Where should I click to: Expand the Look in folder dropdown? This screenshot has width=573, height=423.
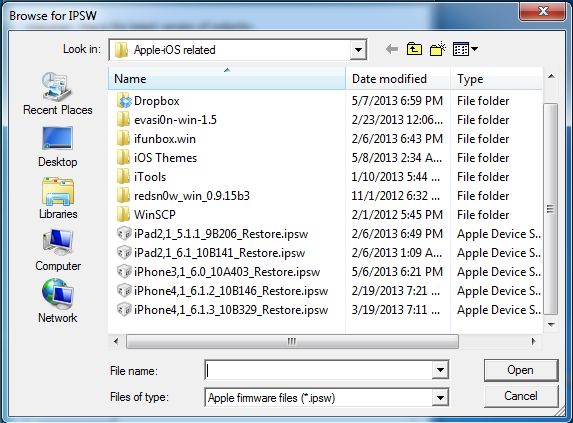click(358, 50)
